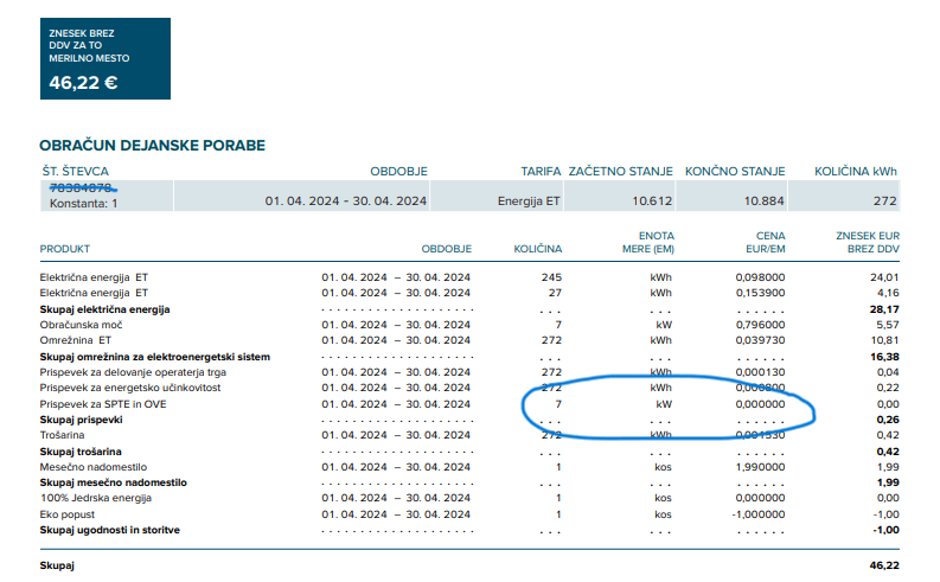940x582 pixels.
Task: Click the KONČNO STANJE value 10.884
Action: pos(764,201)
